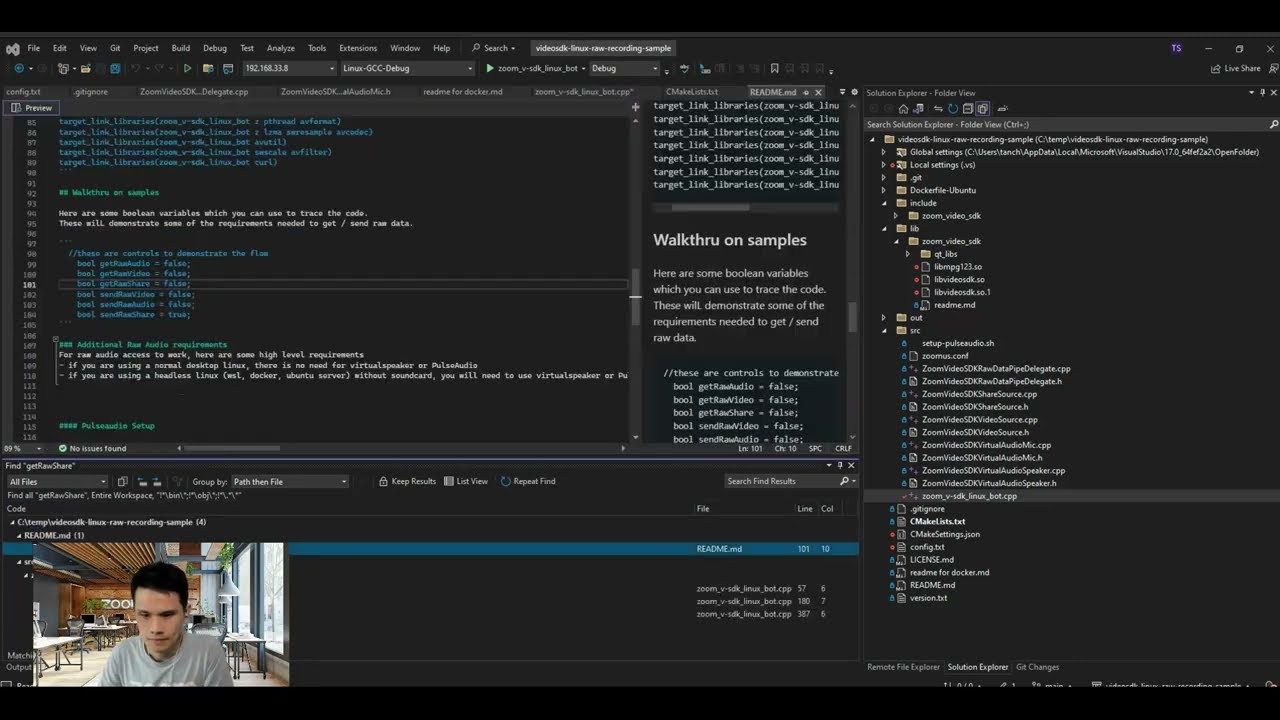Start debugging with the green play arrow
Screen dimensions: 1280x720
tap(490, 69)
